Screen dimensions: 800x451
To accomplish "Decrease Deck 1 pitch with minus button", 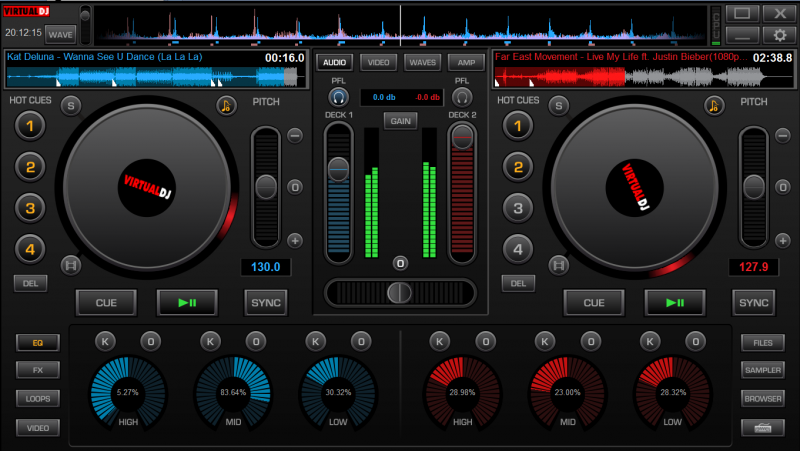I will (295, 136).
